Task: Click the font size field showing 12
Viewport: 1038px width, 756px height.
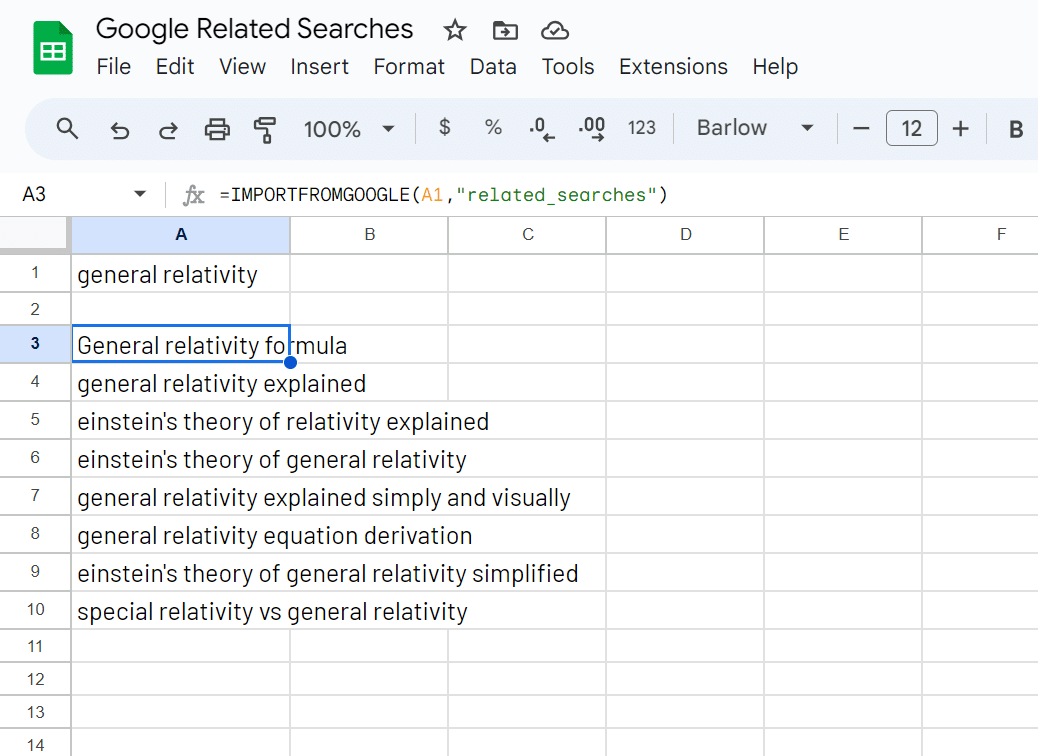Action: tap(911, 128)
